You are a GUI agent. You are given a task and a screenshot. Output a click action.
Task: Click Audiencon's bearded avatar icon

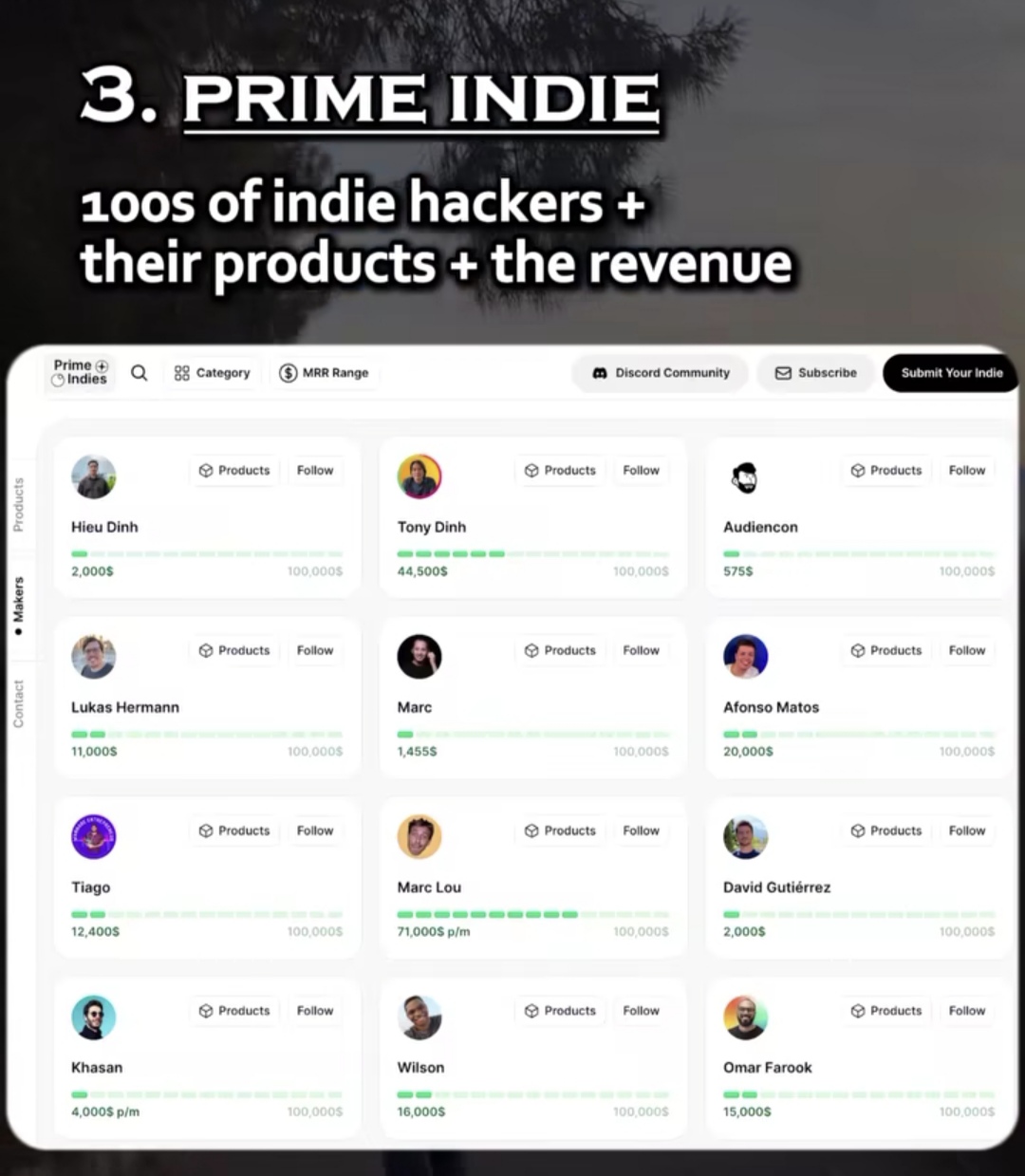(x=746, y=476)
